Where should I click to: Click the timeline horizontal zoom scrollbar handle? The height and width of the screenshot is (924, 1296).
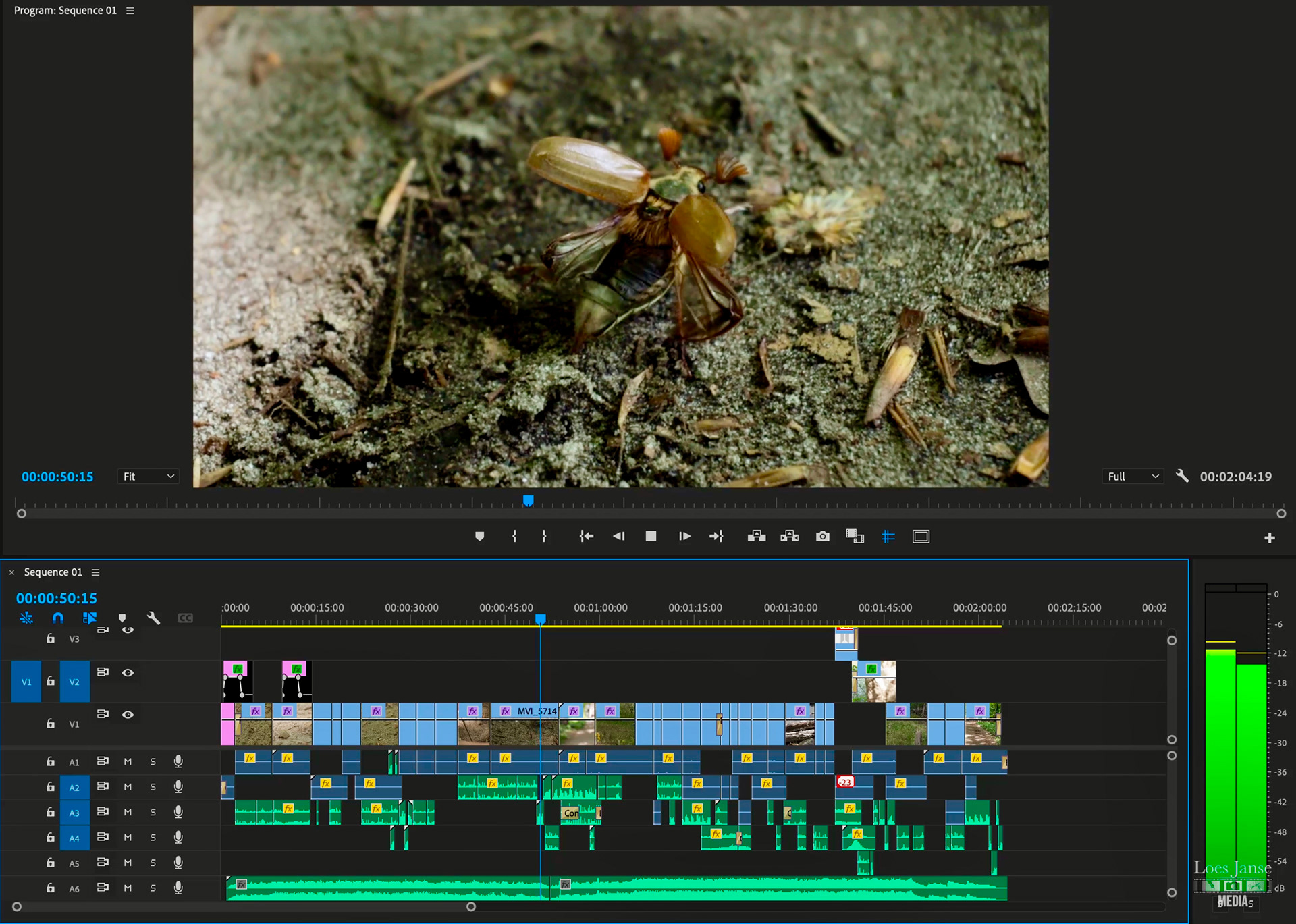click(x=471, y=906)
